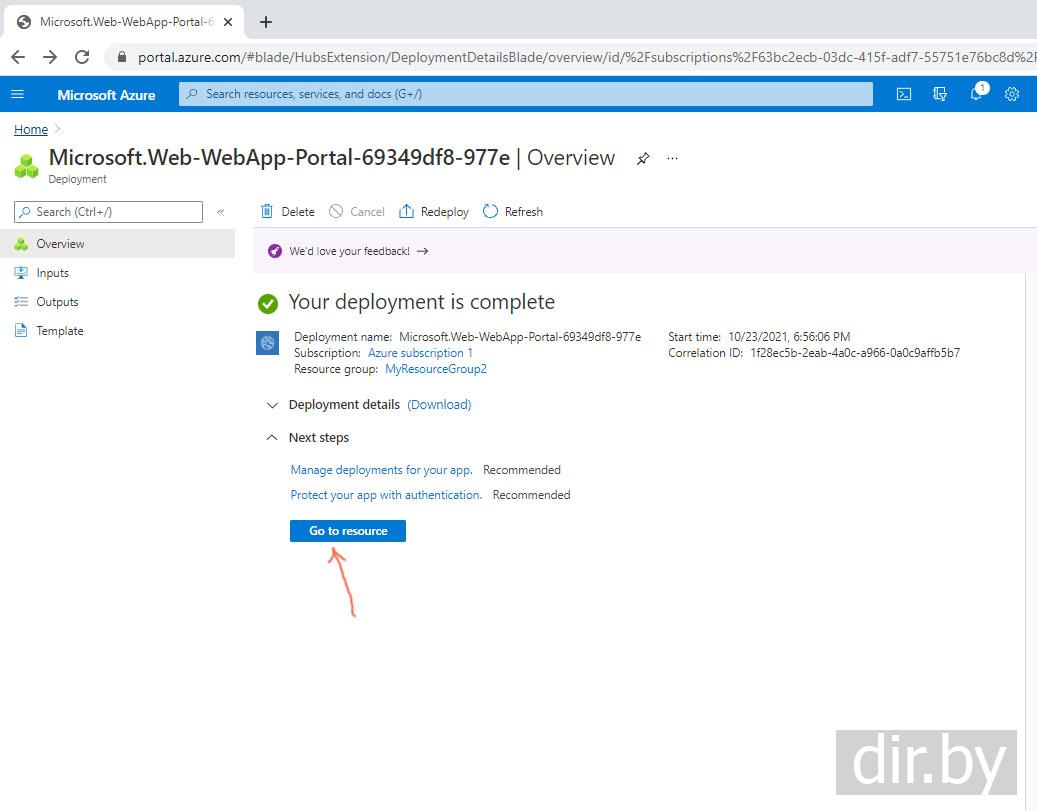The image size is (1037, 811).
Task: Select Outputs in the left menu
Action: [118, 302]
